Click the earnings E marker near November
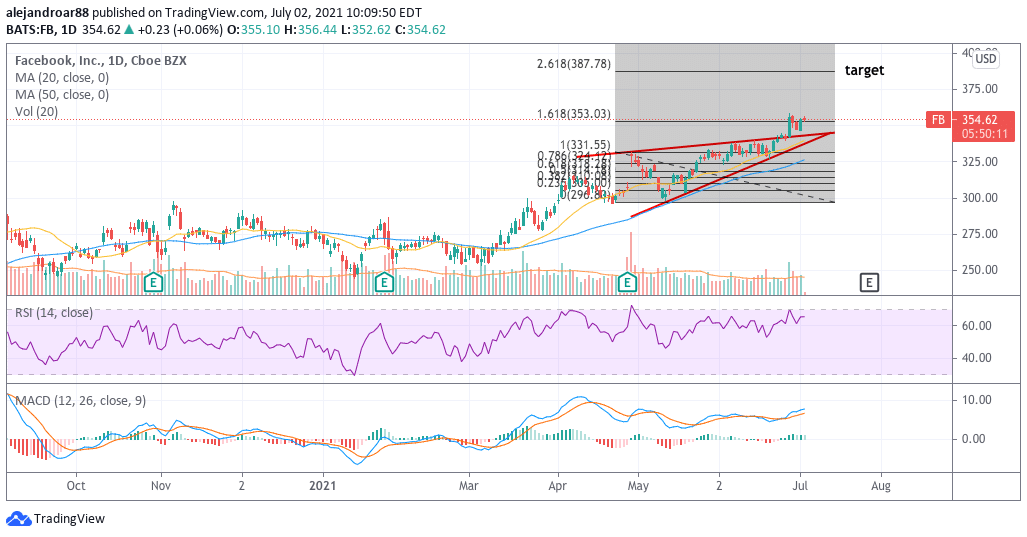Screen dimensions: 1027x537 [153, 283]
